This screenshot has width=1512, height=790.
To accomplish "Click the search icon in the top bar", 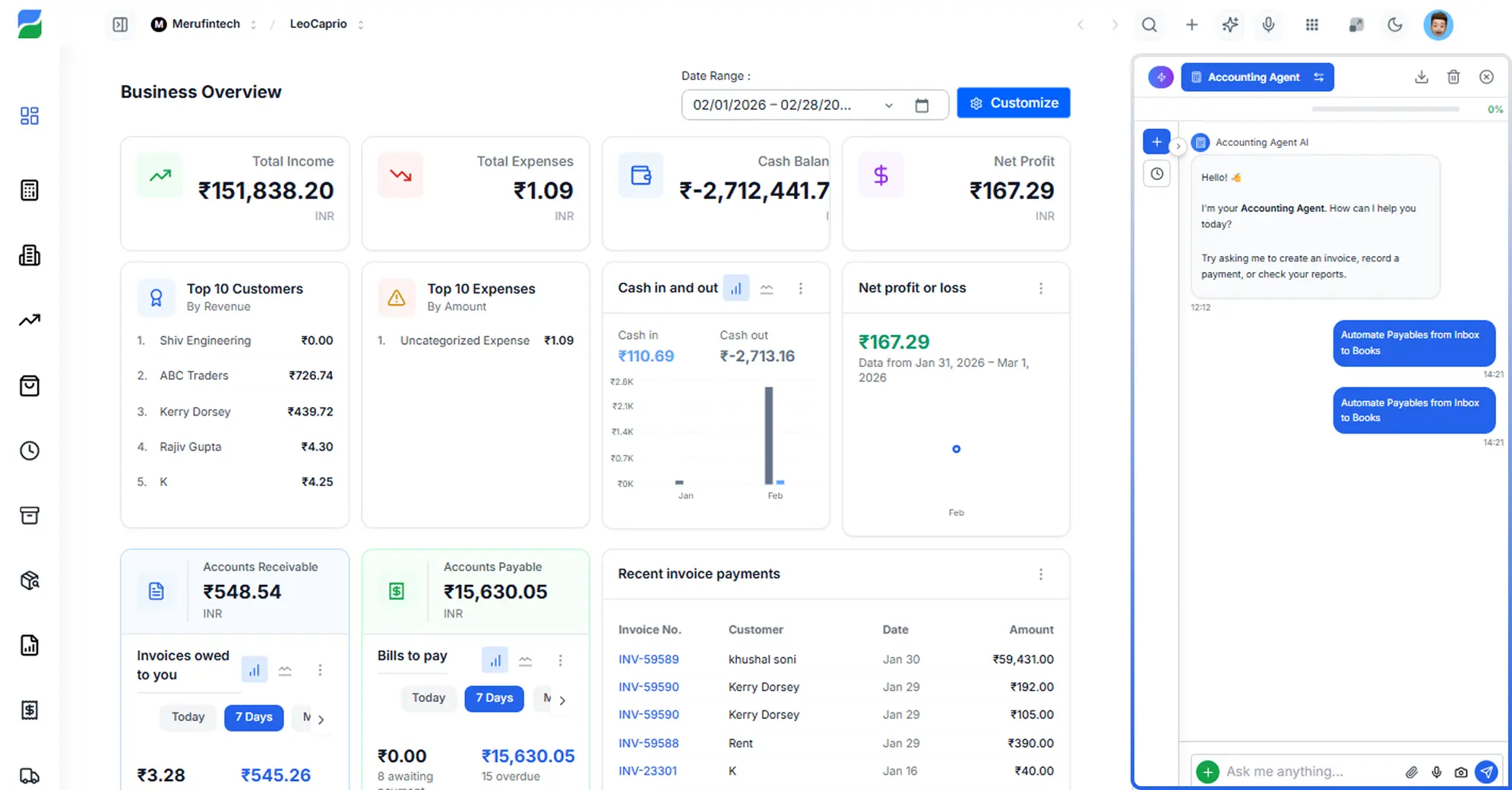I will (x=1150, y=25).
